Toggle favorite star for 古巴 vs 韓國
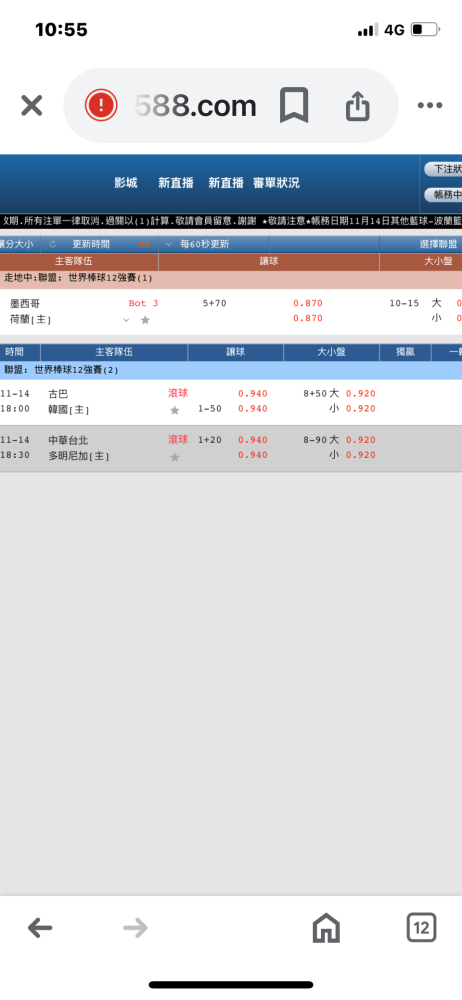The height and width of the screenshot is (1000, 462). (x=175, y=410)
